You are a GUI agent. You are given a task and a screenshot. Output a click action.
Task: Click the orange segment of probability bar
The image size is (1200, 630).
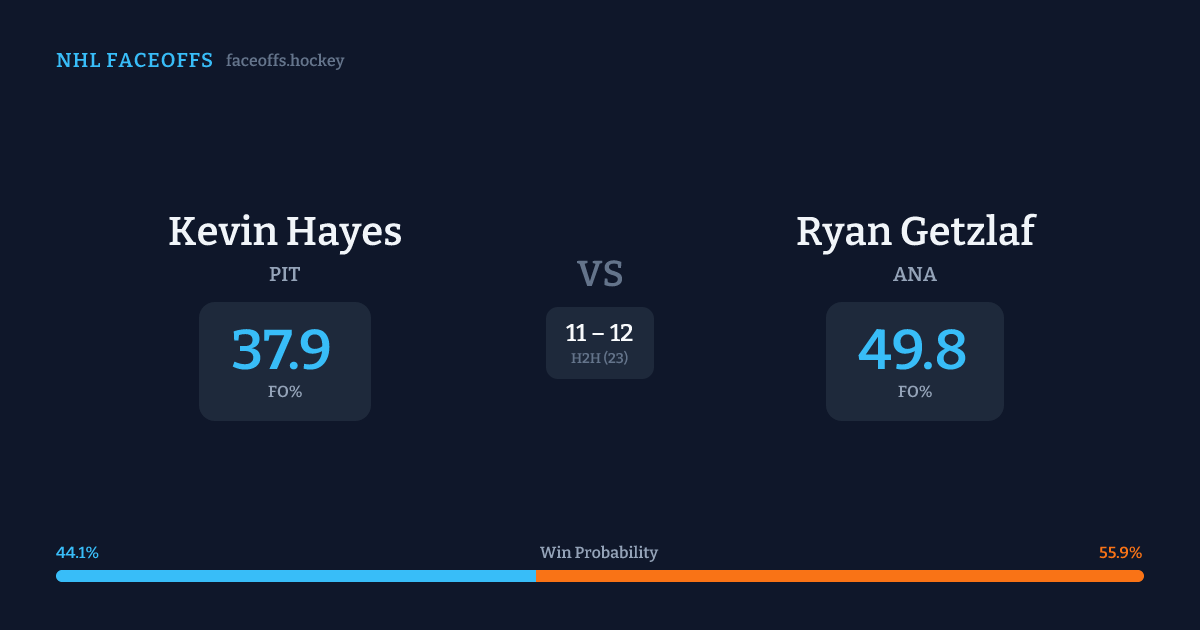click(840, 576)
